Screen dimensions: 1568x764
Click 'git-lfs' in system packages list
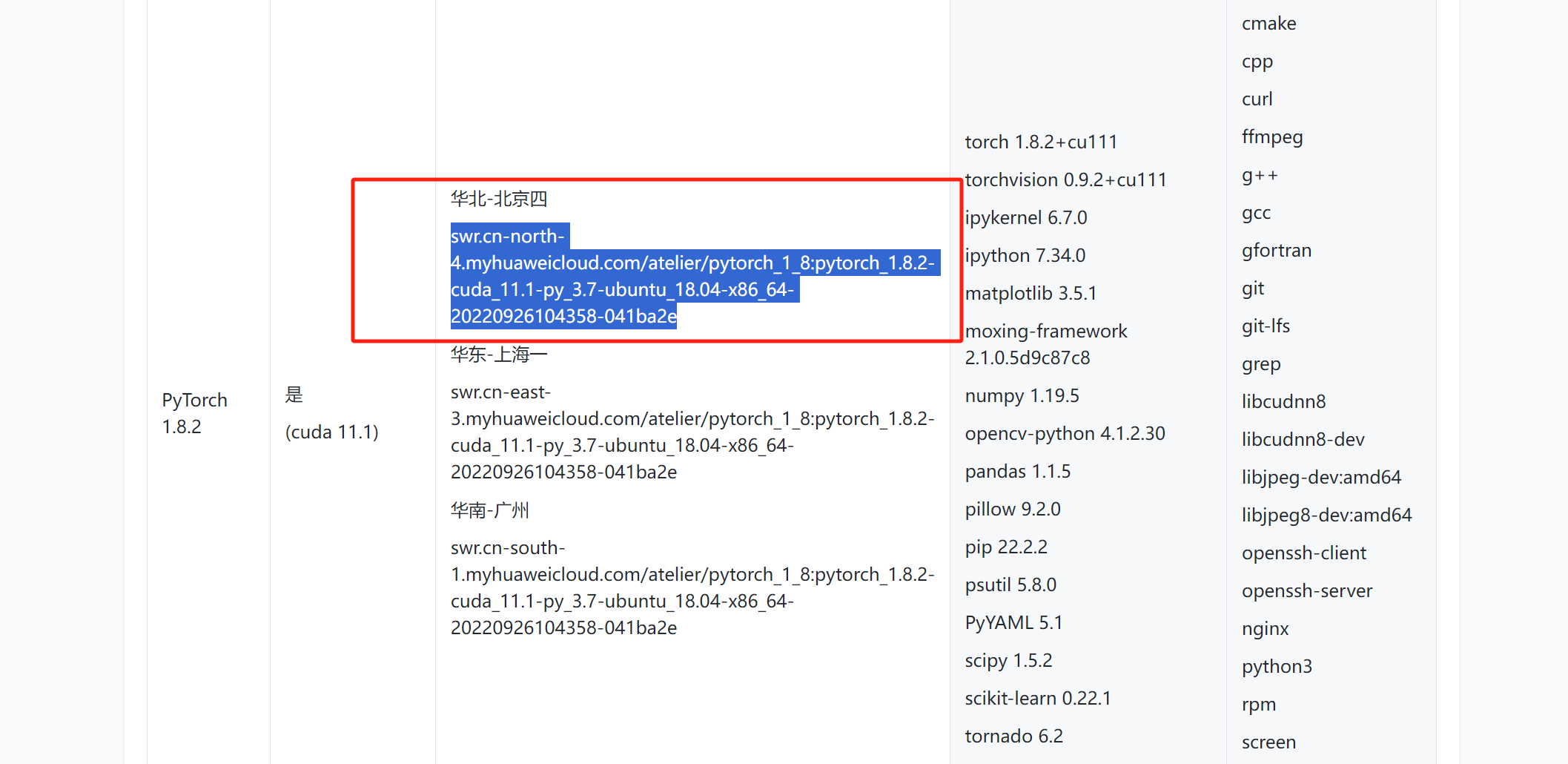pos(1266,326)
